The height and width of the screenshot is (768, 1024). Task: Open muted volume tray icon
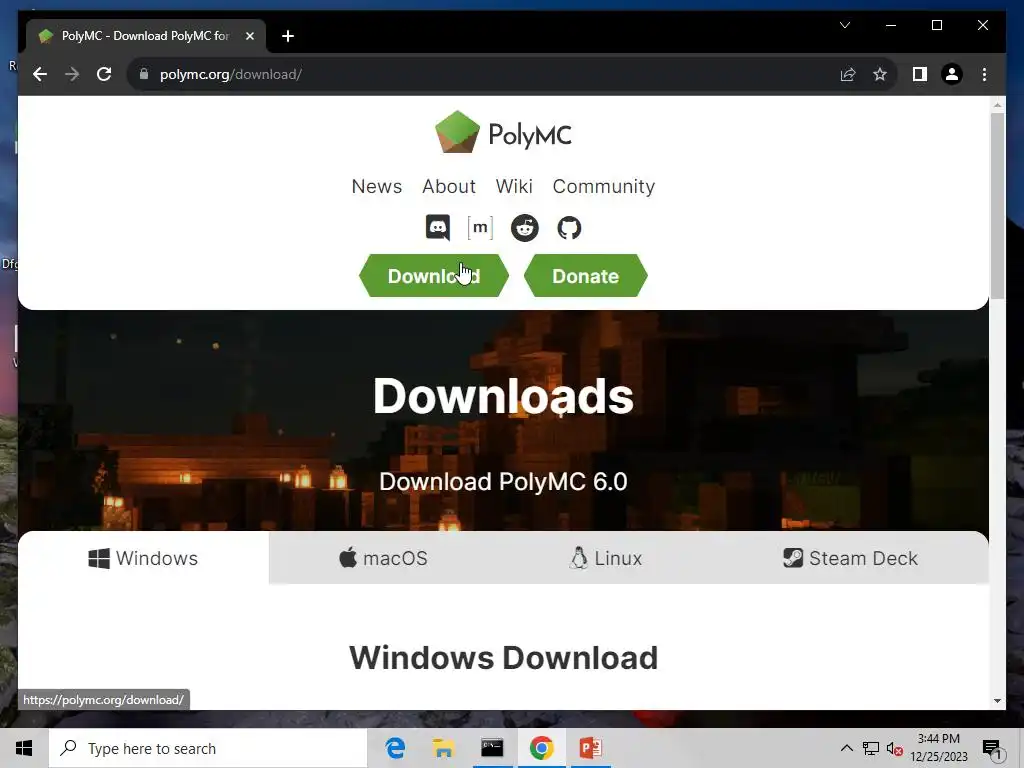pos(895,748)
